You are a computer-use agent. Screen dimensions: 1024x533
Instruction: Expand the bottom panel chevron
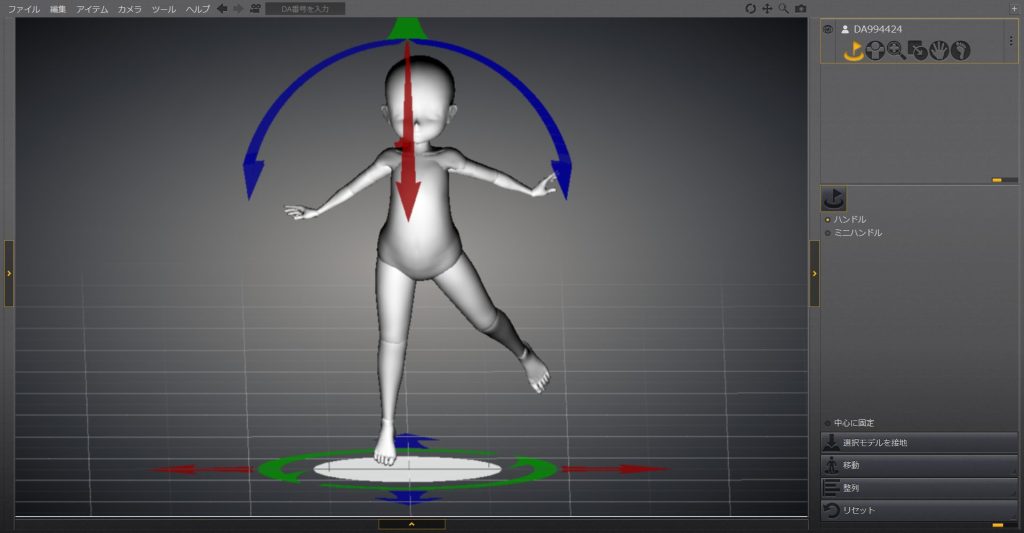411,524
